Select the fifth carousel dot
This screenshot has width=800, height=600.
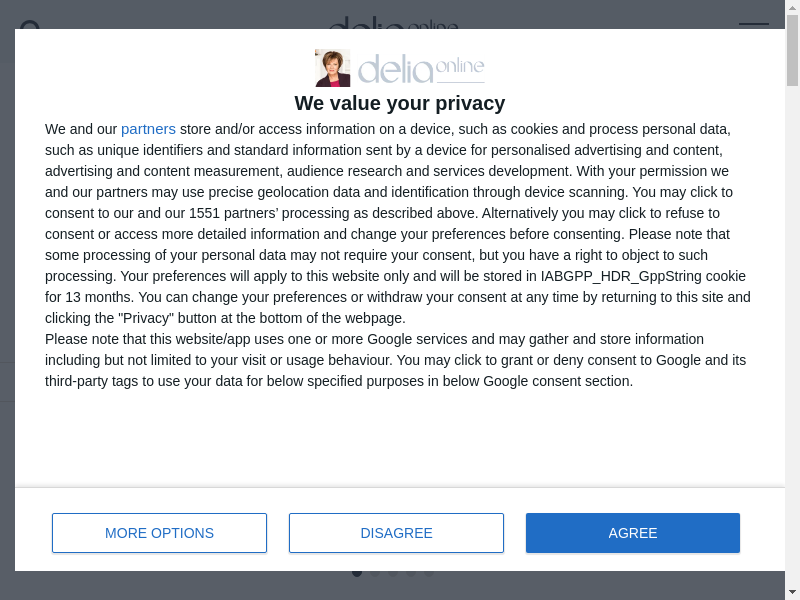click(429, 573)
